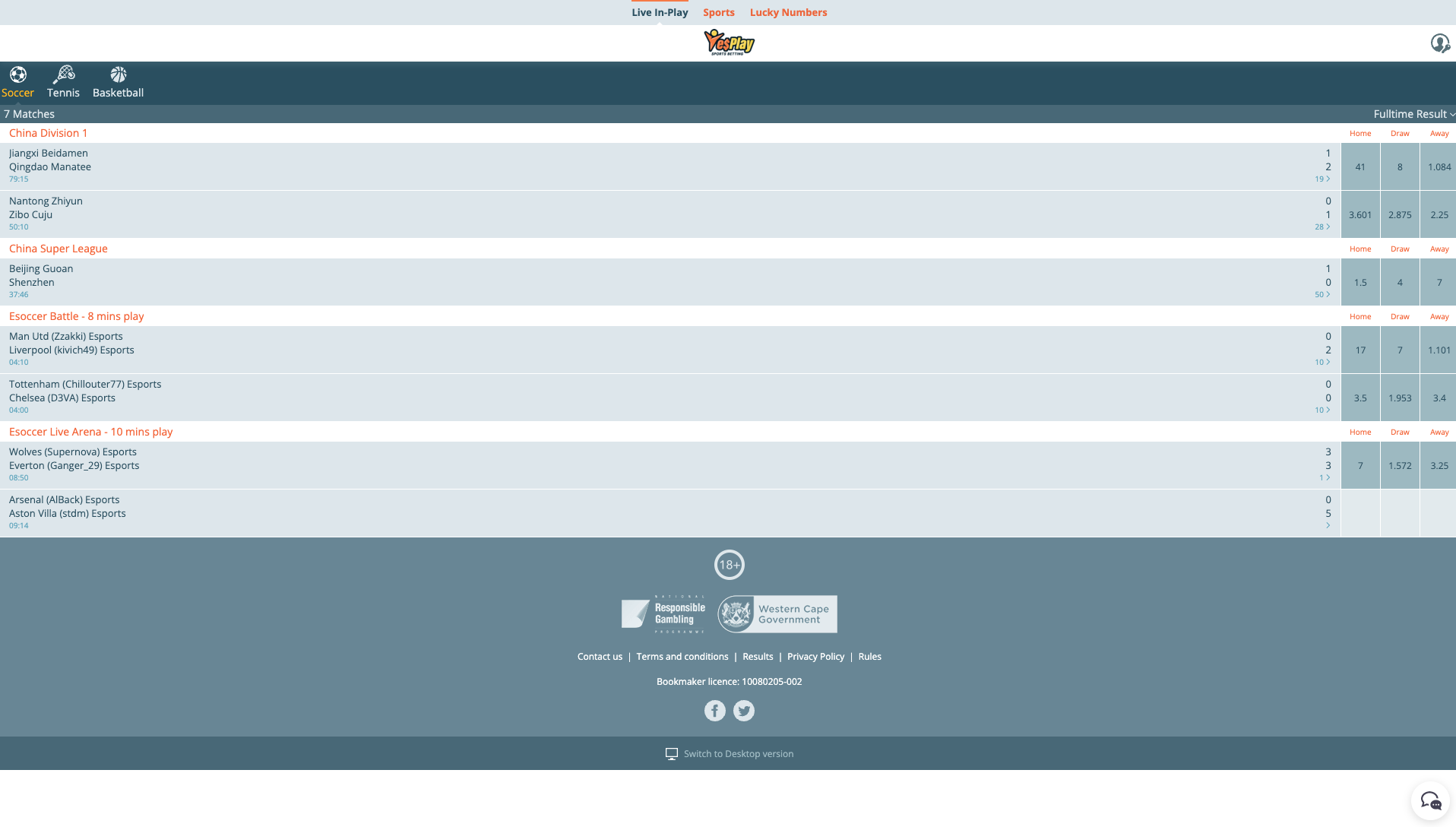The image size is (1456, 827).
Task: Bet Draw 8 on Jiangxi vs Qingdao
Action: pyautogui.click(x=1400, y=167)
